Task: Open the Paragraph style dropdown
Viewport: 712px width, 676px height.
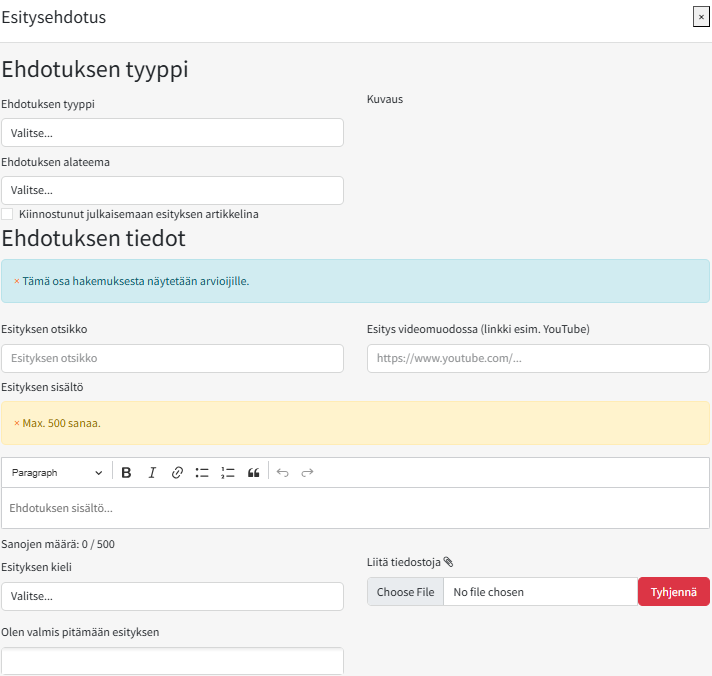Action: pos(57,473)
